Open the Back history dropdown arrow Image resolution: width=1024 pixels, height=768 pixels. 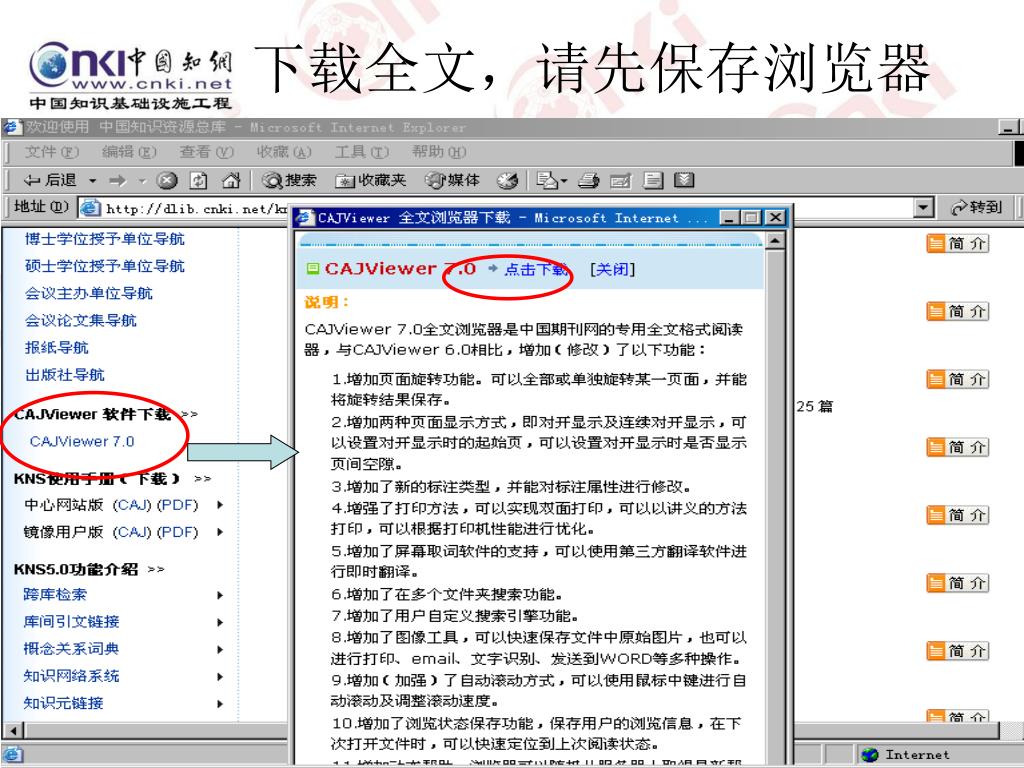point(93,181)
